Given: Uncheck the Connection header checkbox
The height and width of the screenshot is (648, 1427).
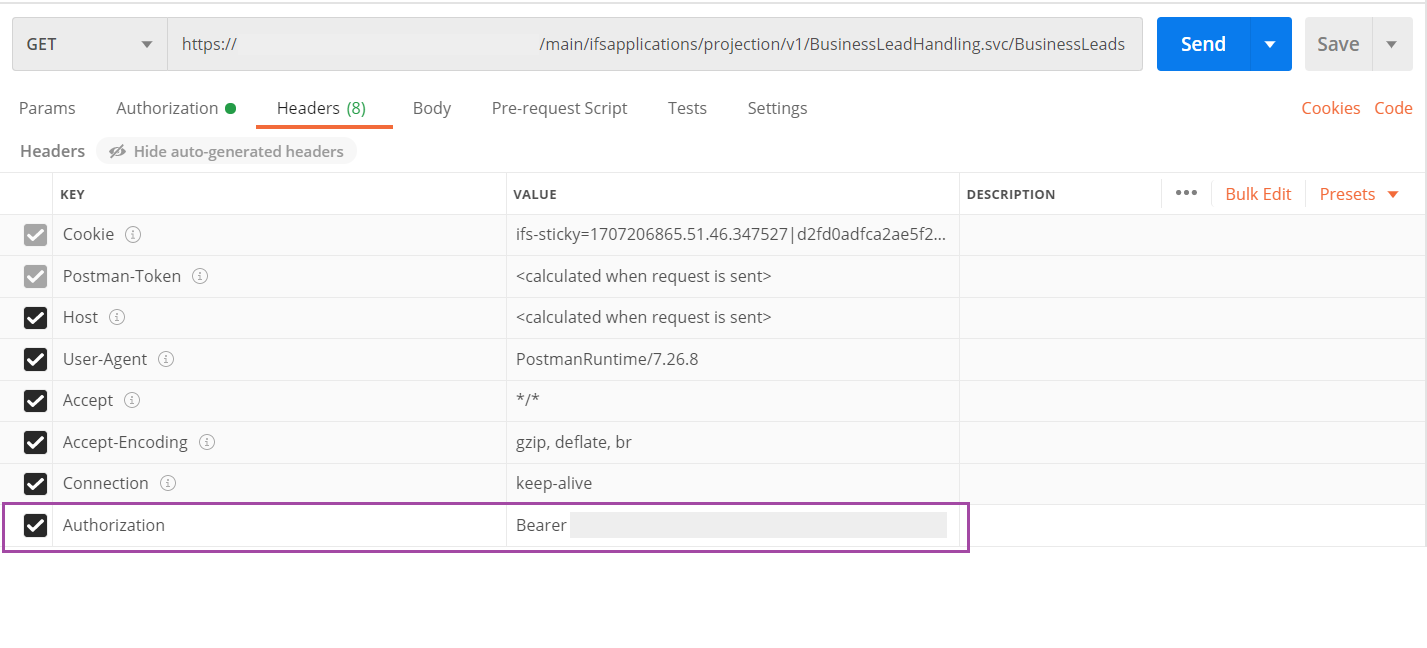Looking at the screenshot, I should [x=35, y=483].
